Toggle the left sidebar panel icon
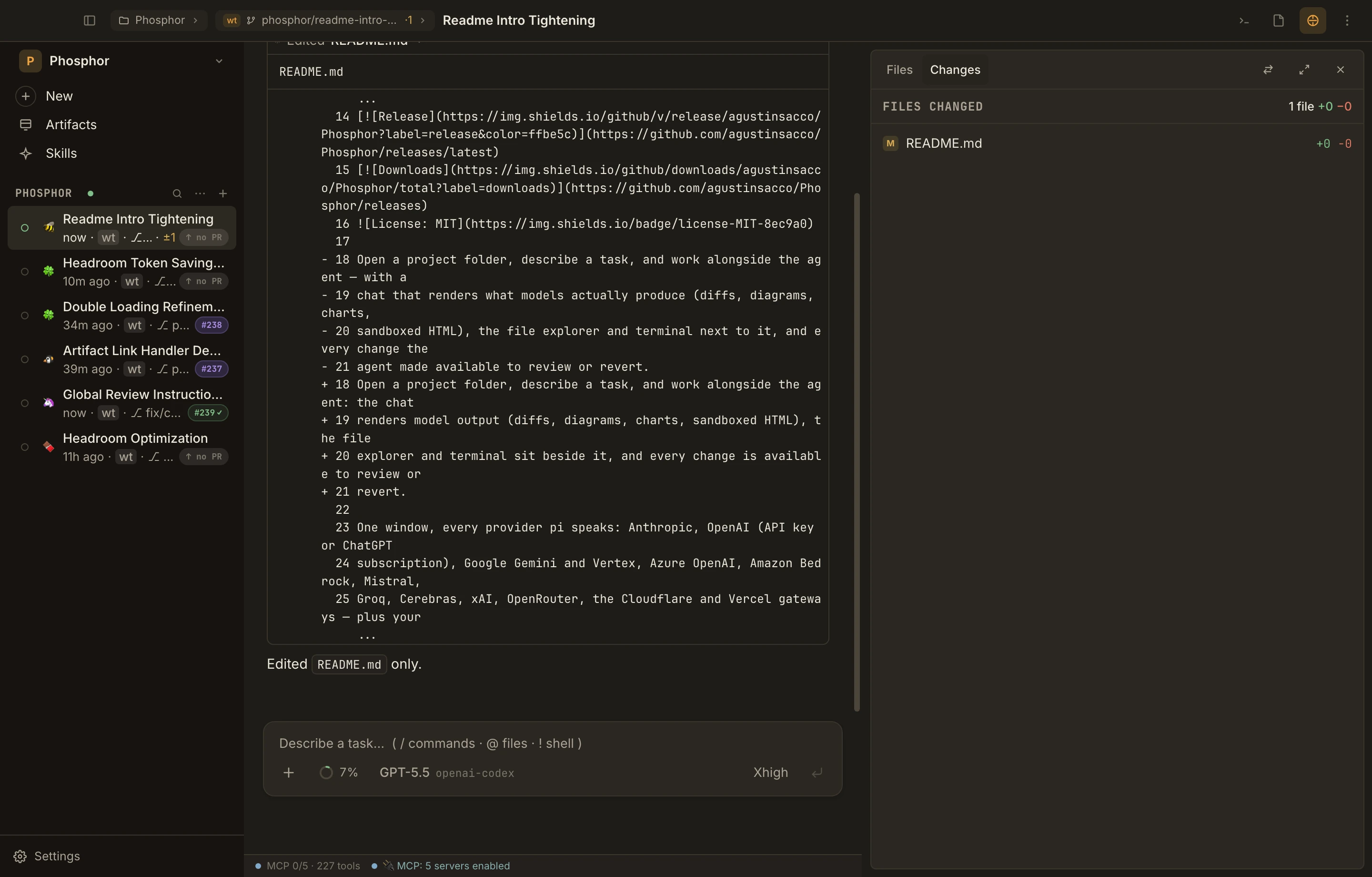1372x877 pixels. 90,20
